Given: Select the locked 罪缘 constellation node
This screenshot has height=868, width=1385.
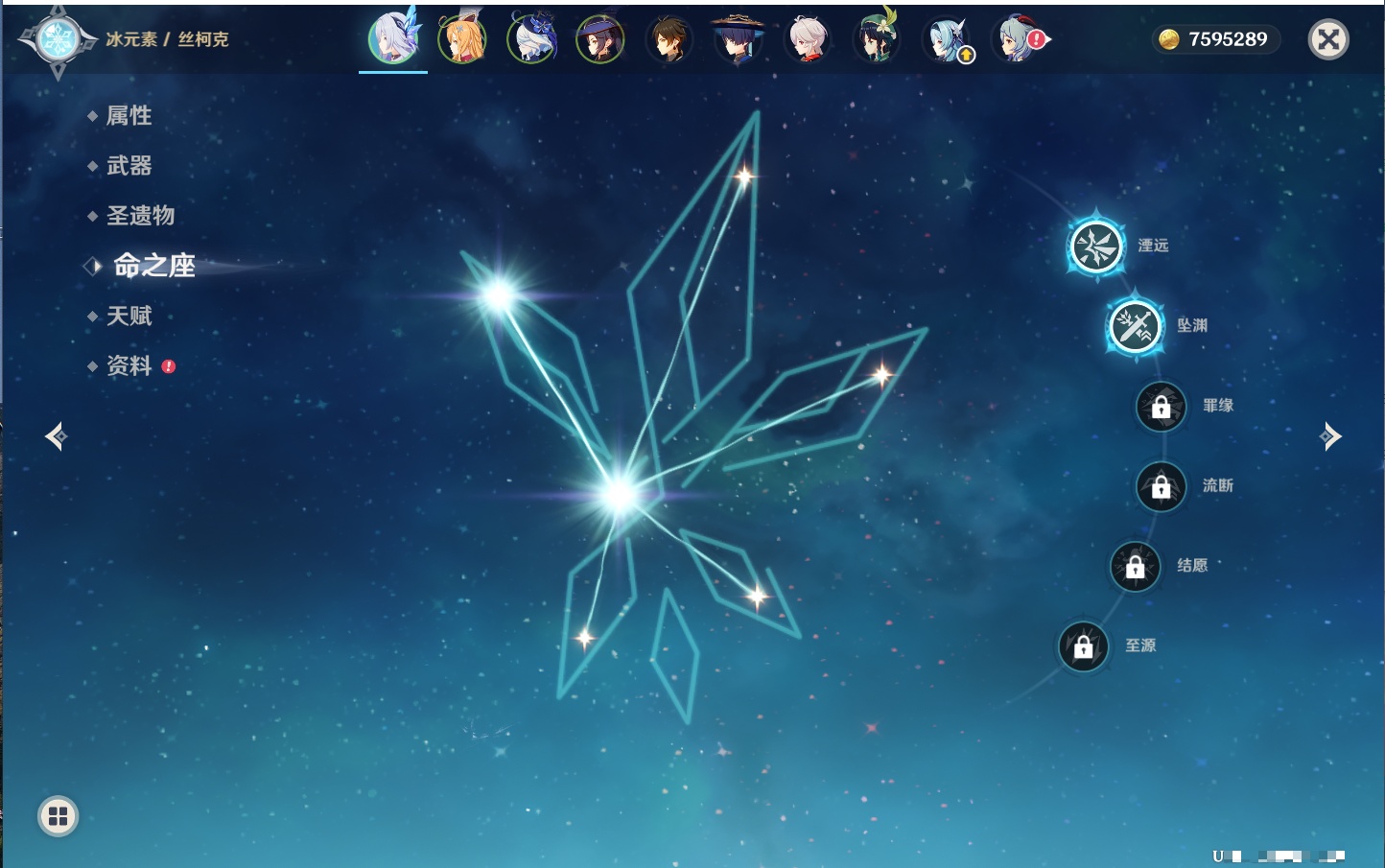Looking at the screenshot, I should (1161, 406).
